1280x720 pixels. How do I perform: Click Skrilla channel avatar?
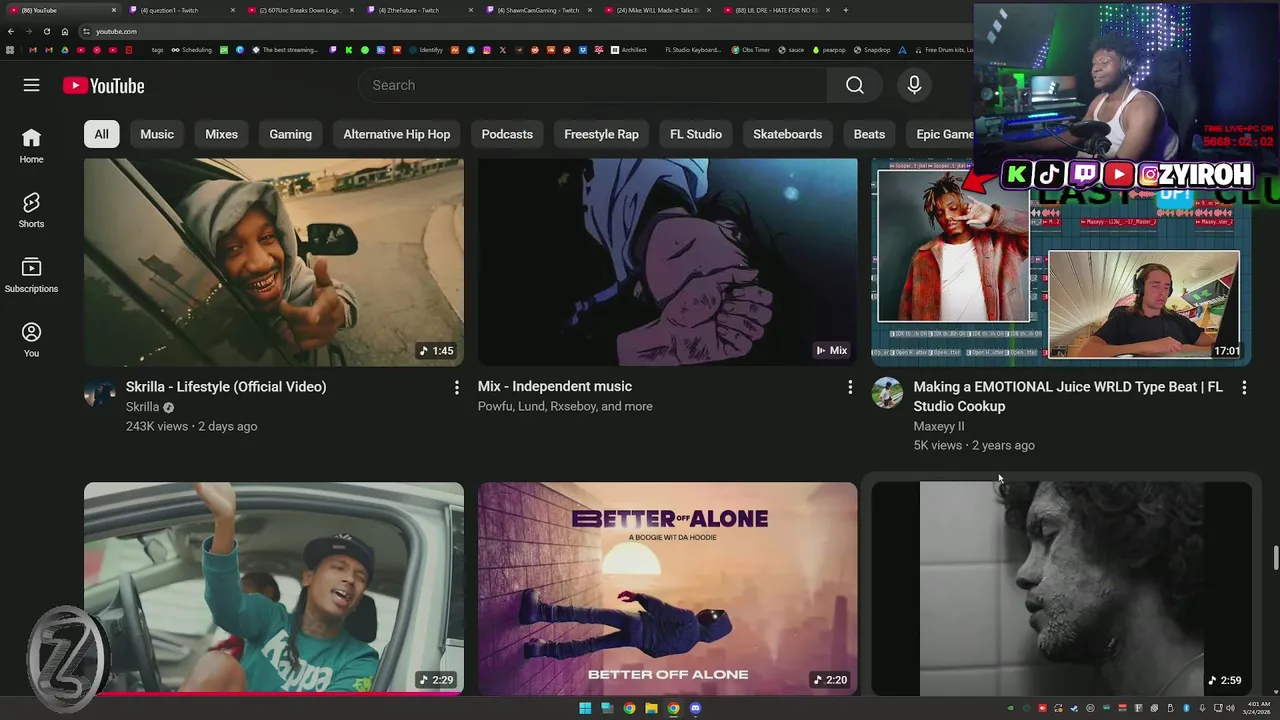[x=100, y=393]
